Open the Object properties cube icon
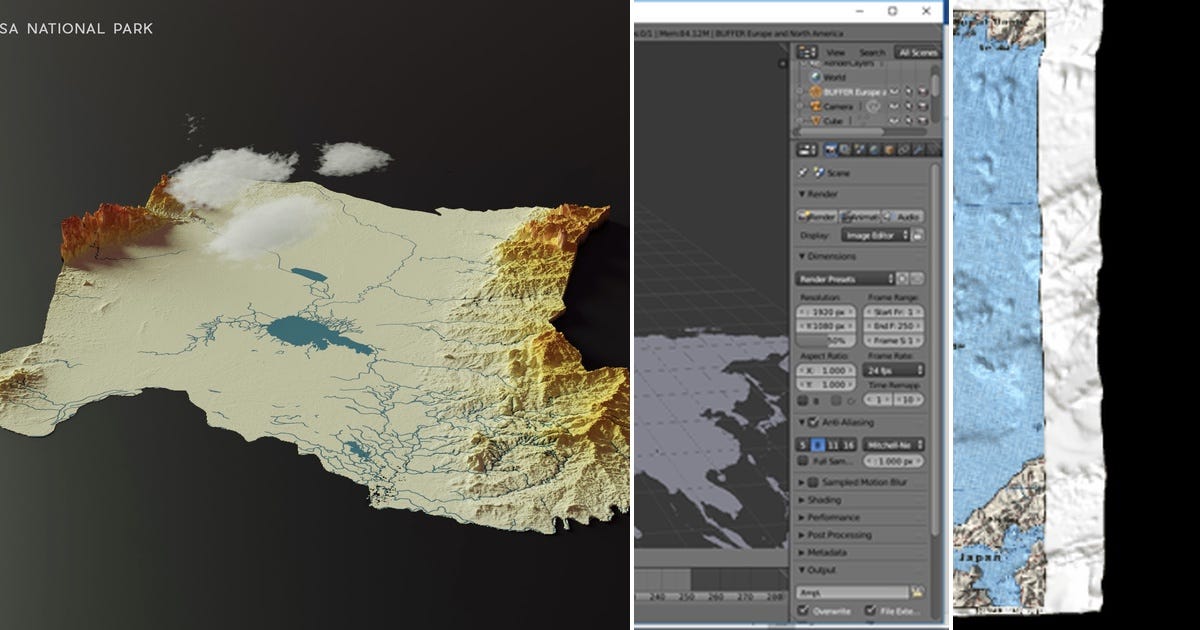1200x630 pixels. point(888,150)
